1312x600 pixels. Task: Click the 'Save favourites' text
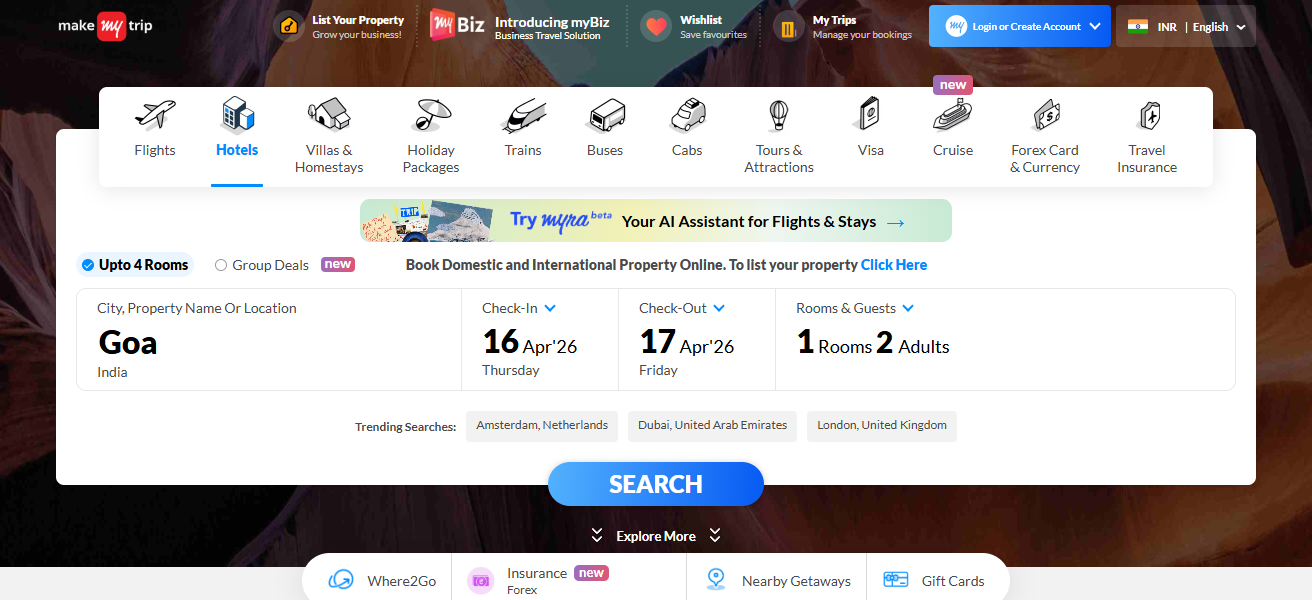coord(713,35)
